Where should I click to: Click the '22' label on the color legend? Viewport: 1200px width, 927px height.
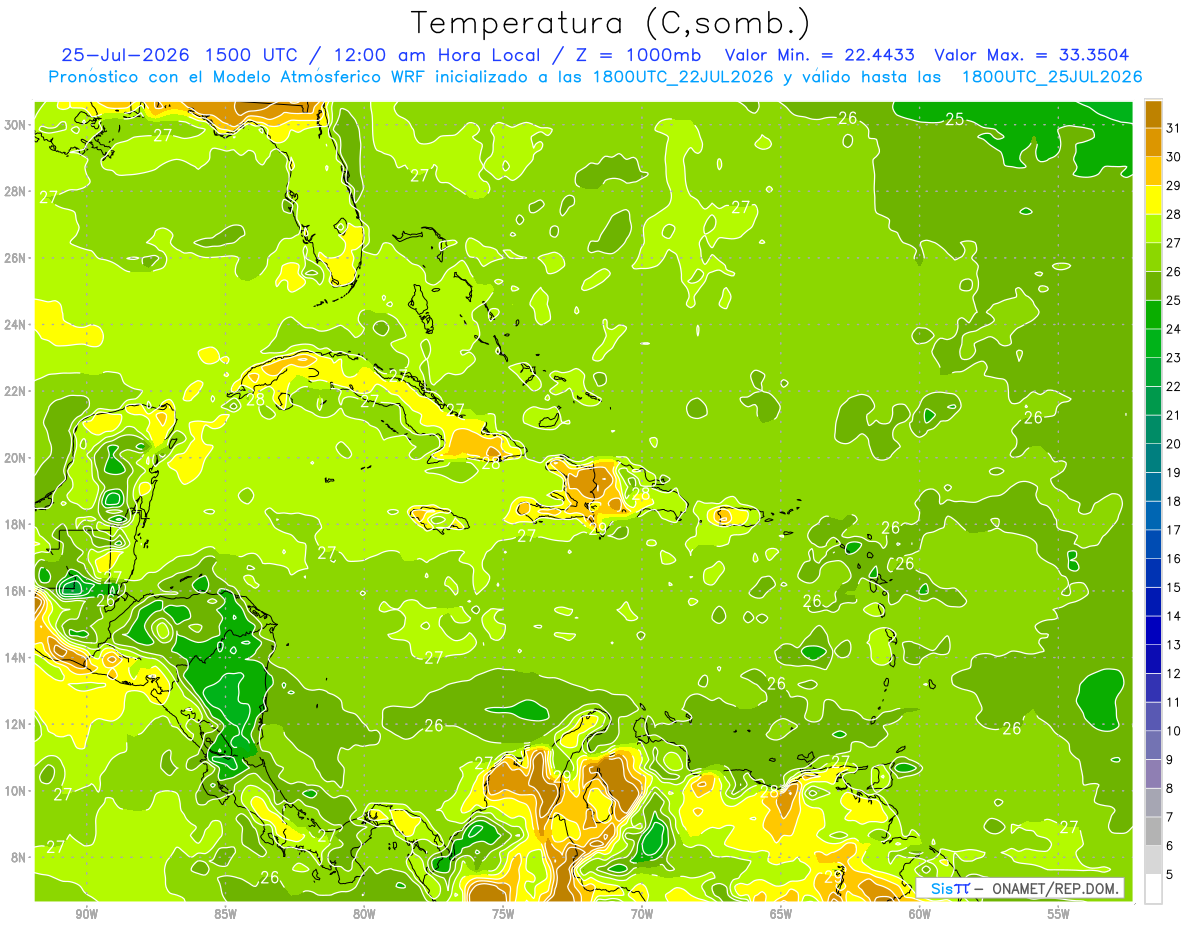pyautogui.click(x=1174, y=386)
